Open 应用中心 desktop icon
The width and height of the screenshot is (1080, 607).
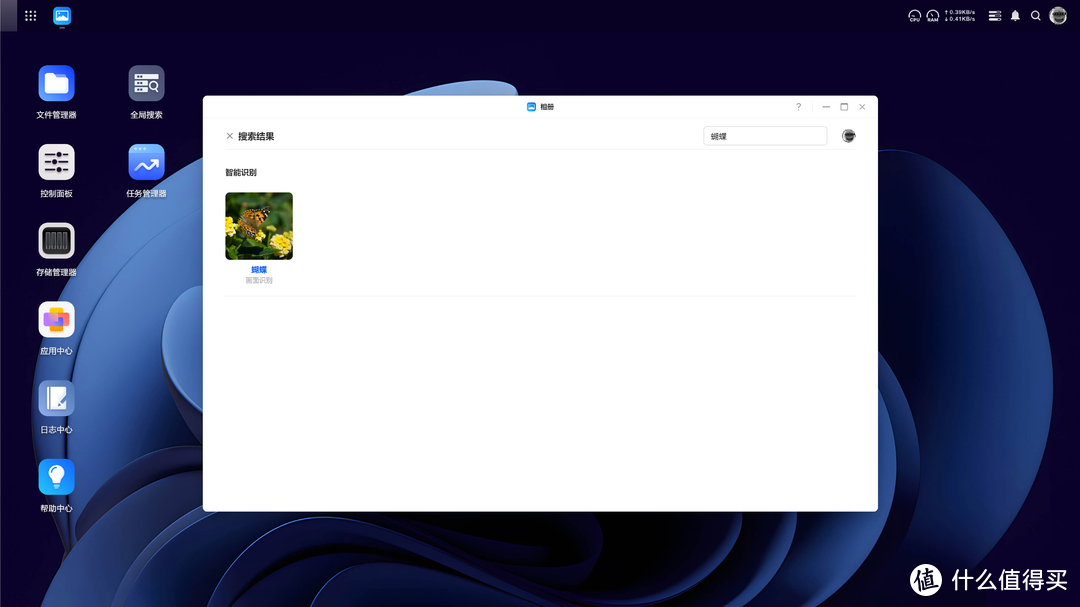point(56,320)
